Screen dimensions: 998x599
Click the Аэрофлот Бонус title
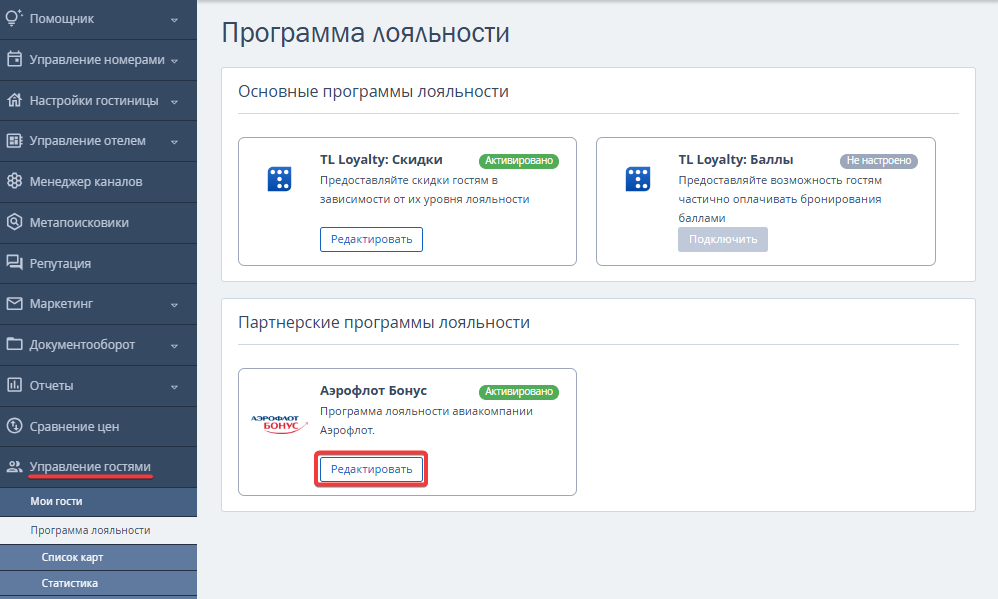click(x=373, y=391)
